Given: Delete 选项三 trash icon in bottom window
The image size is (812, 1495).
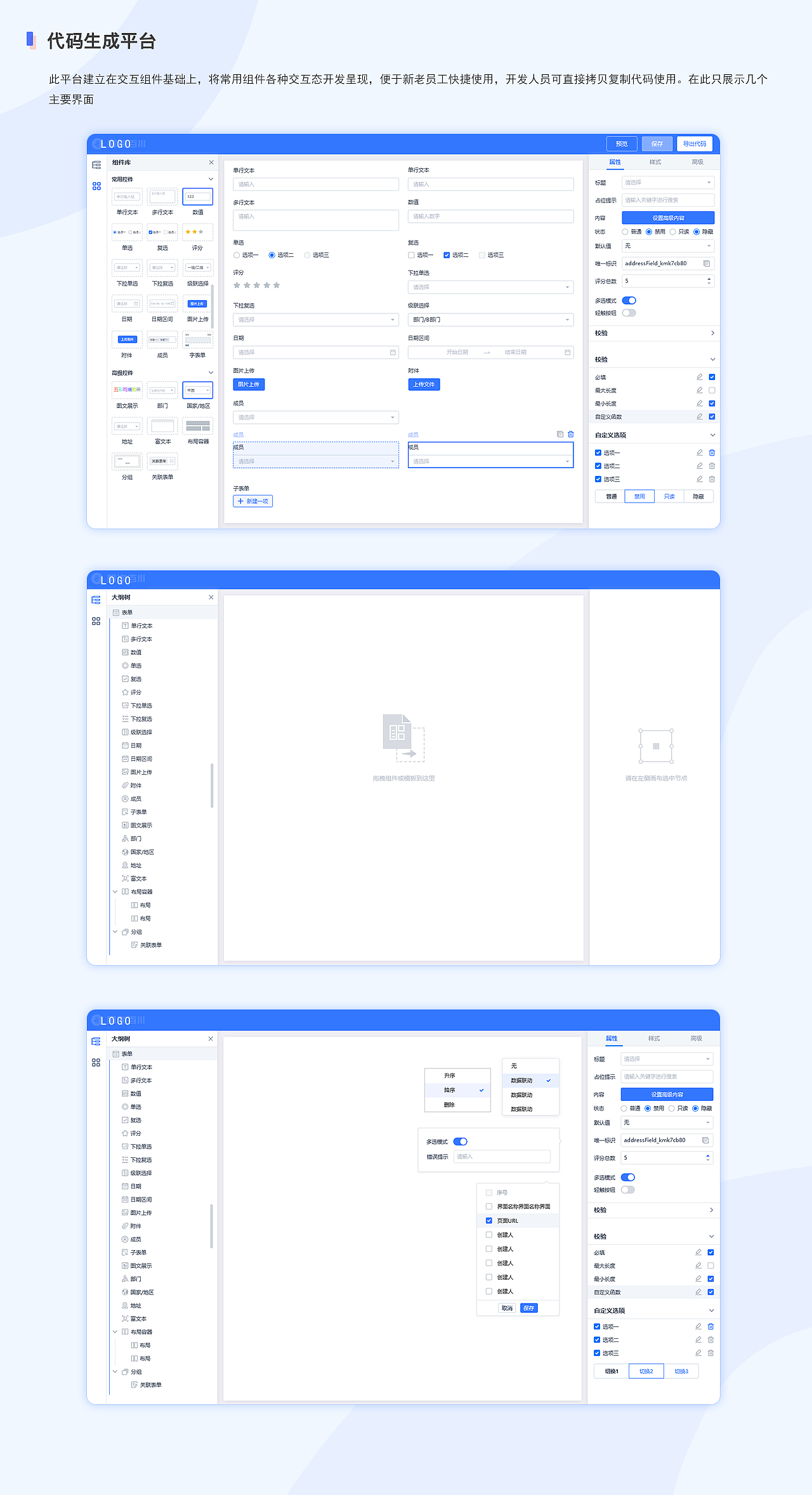Looking at the screenshot, I should (x=710, y=1353).
